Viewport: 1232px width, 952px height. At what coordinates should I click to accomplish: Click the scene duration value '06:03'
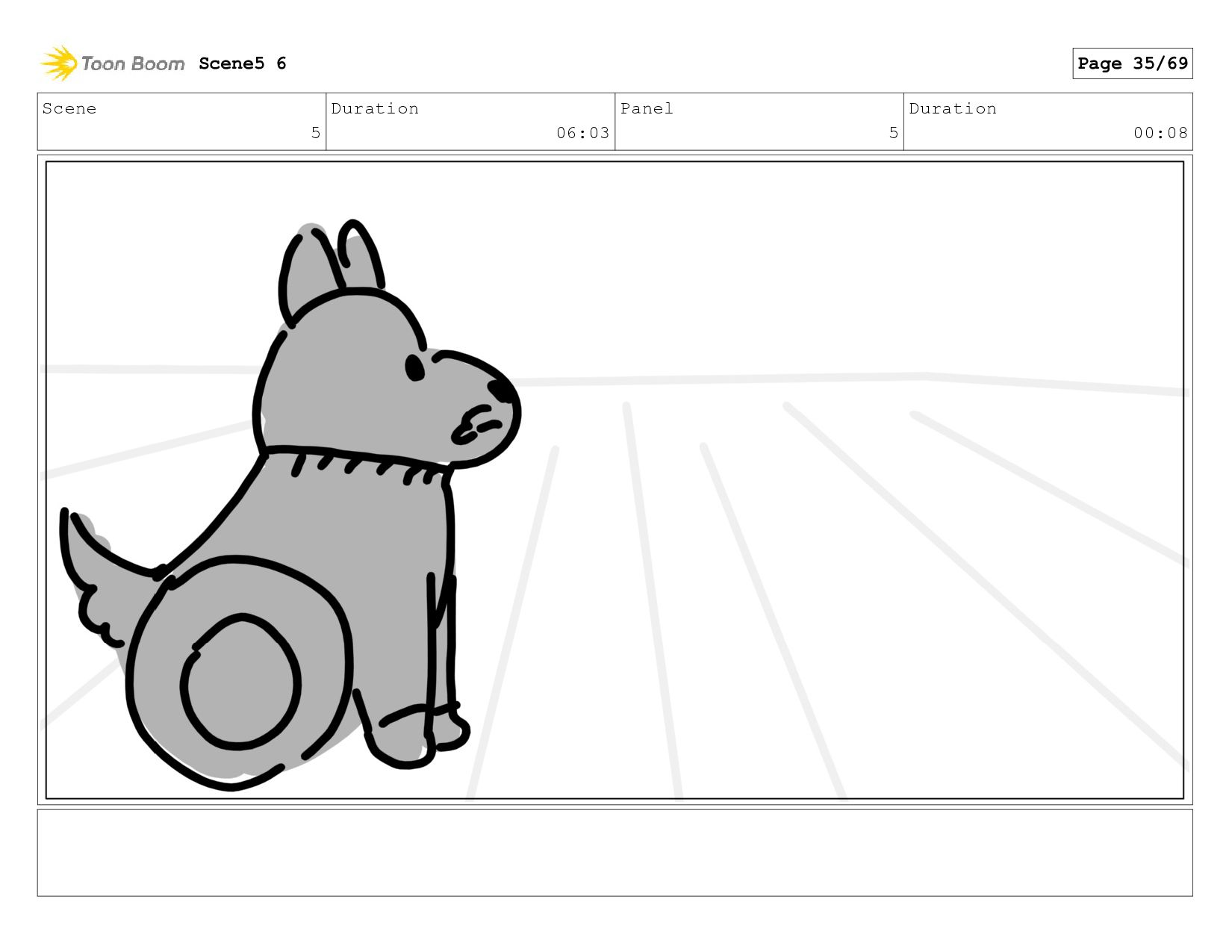pyautogui.click(x=582, y=133)
